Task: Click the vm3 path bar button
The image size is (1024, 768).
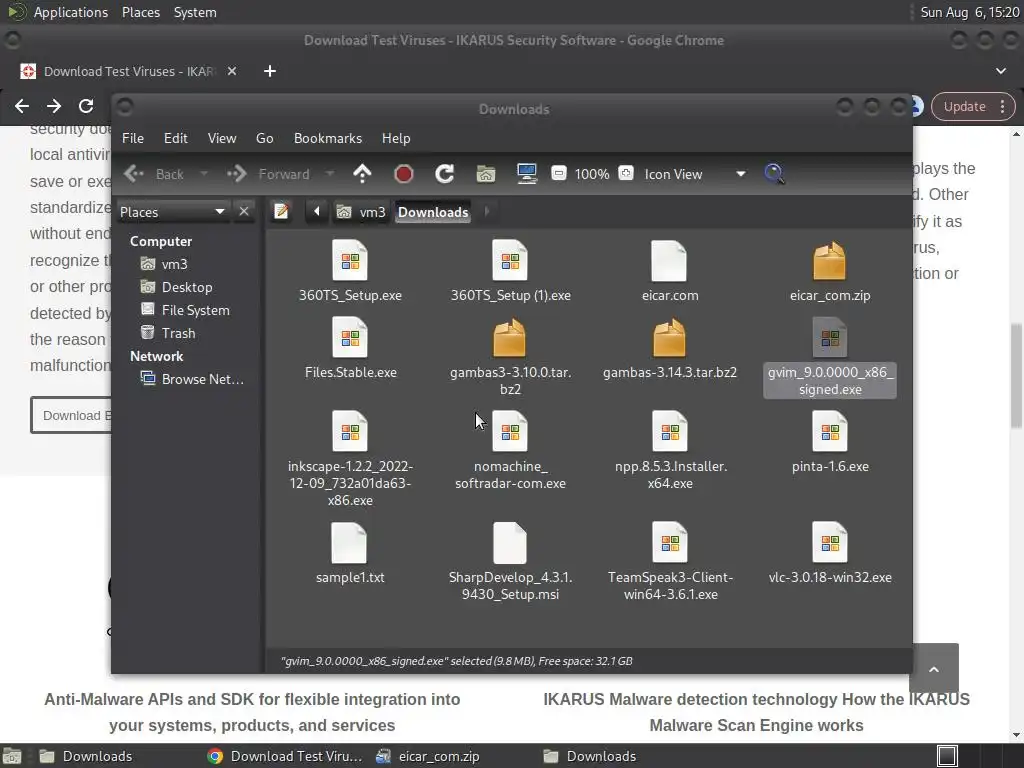Action: point(361,212)
